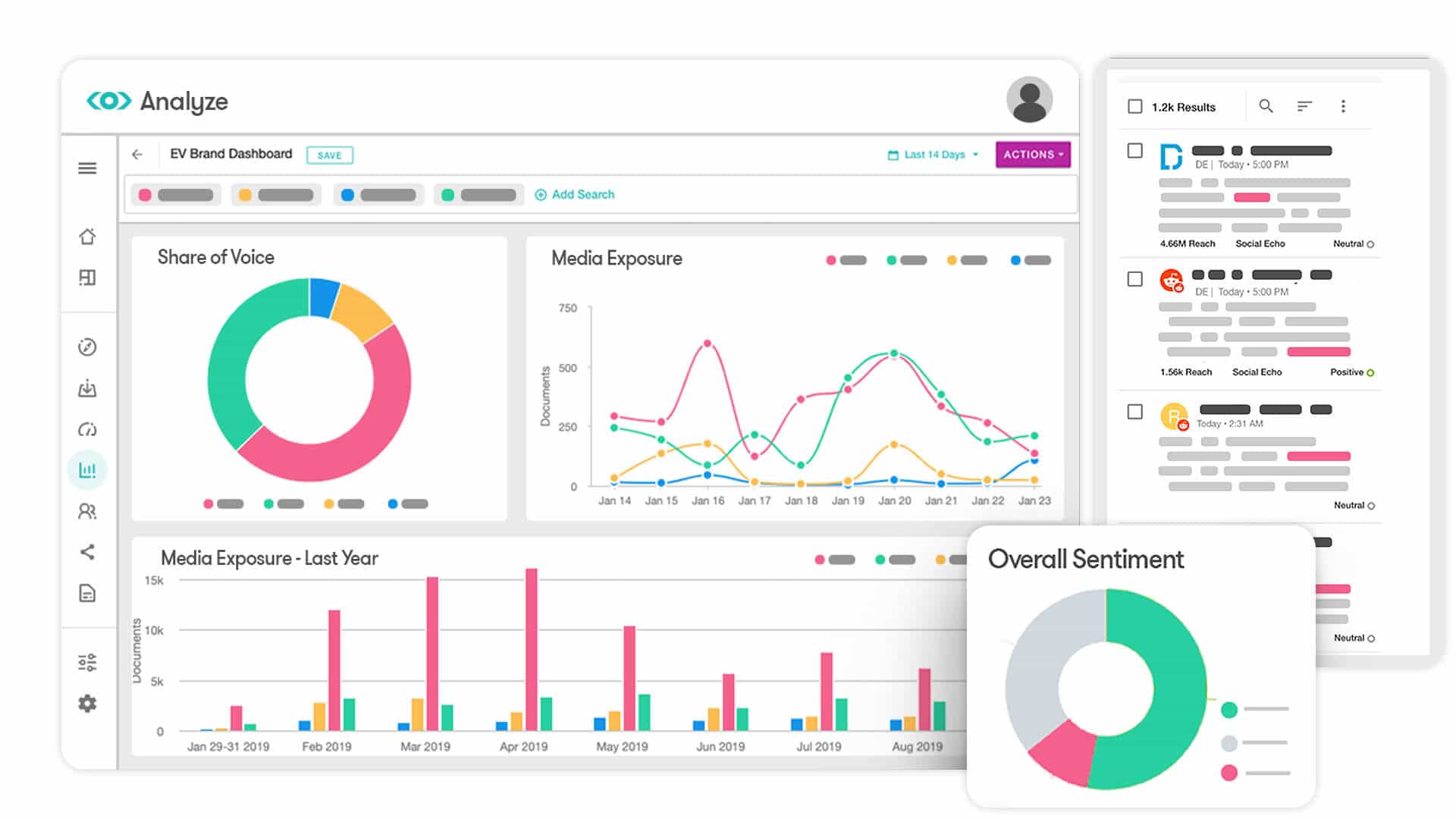
Task: Open the analytics bar chart sidebar icon
Action: (x=87, y=470)
